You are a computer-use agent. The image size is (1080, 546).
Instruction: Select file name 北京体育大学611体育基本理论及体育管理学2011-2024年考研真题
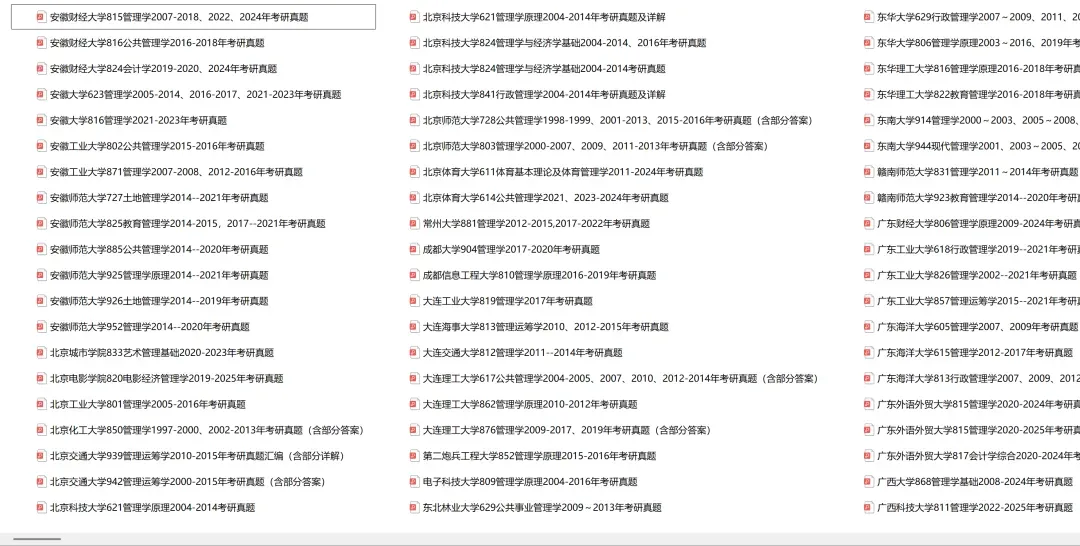563,172
